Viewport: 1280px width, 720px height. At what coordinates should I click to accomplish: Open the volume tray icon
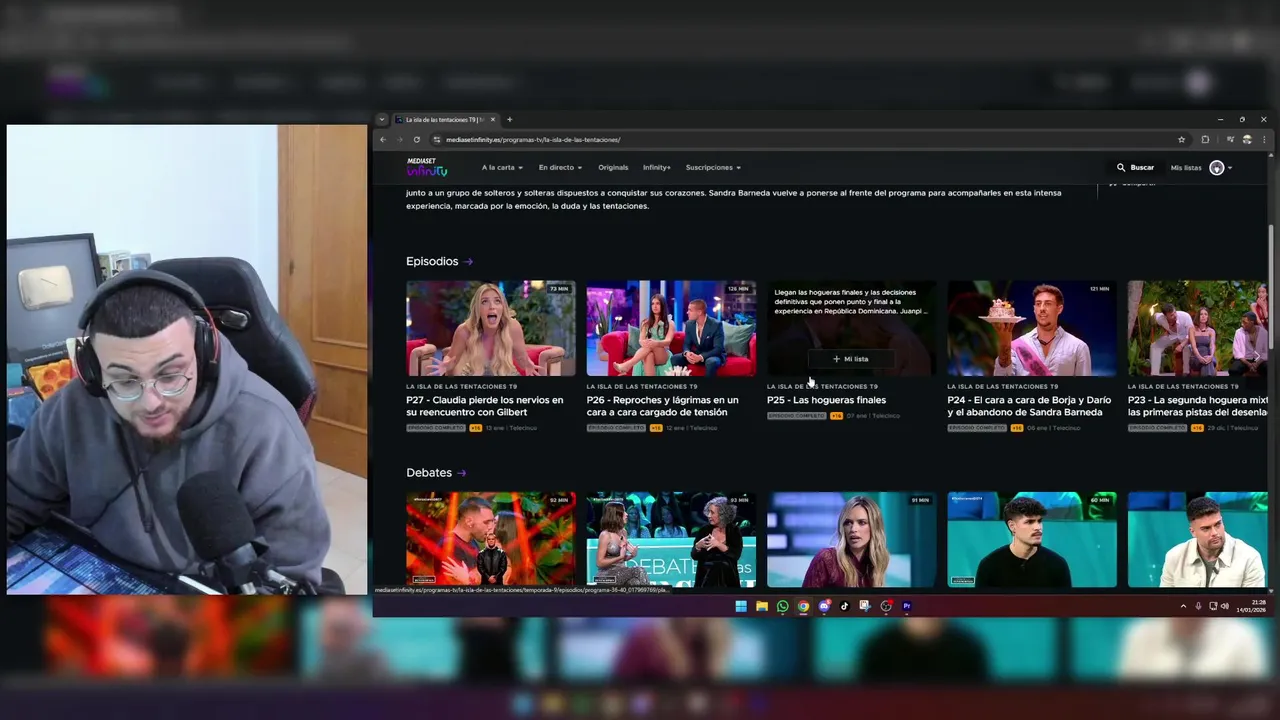point(1224,606)
